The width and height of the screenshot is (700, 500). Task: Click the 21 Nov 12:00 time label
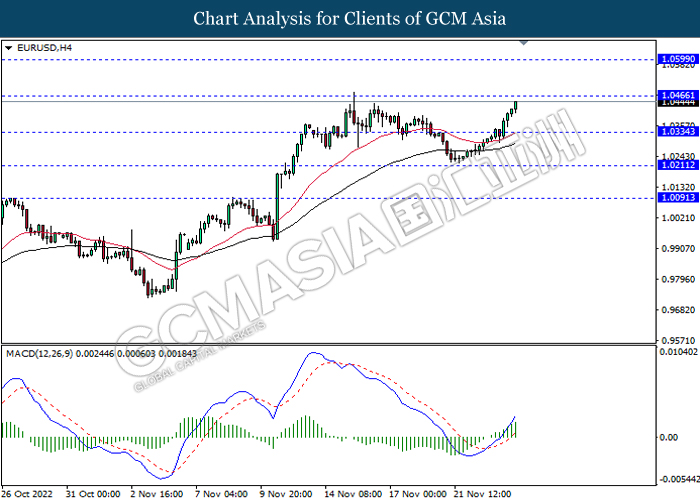[483, 494]
